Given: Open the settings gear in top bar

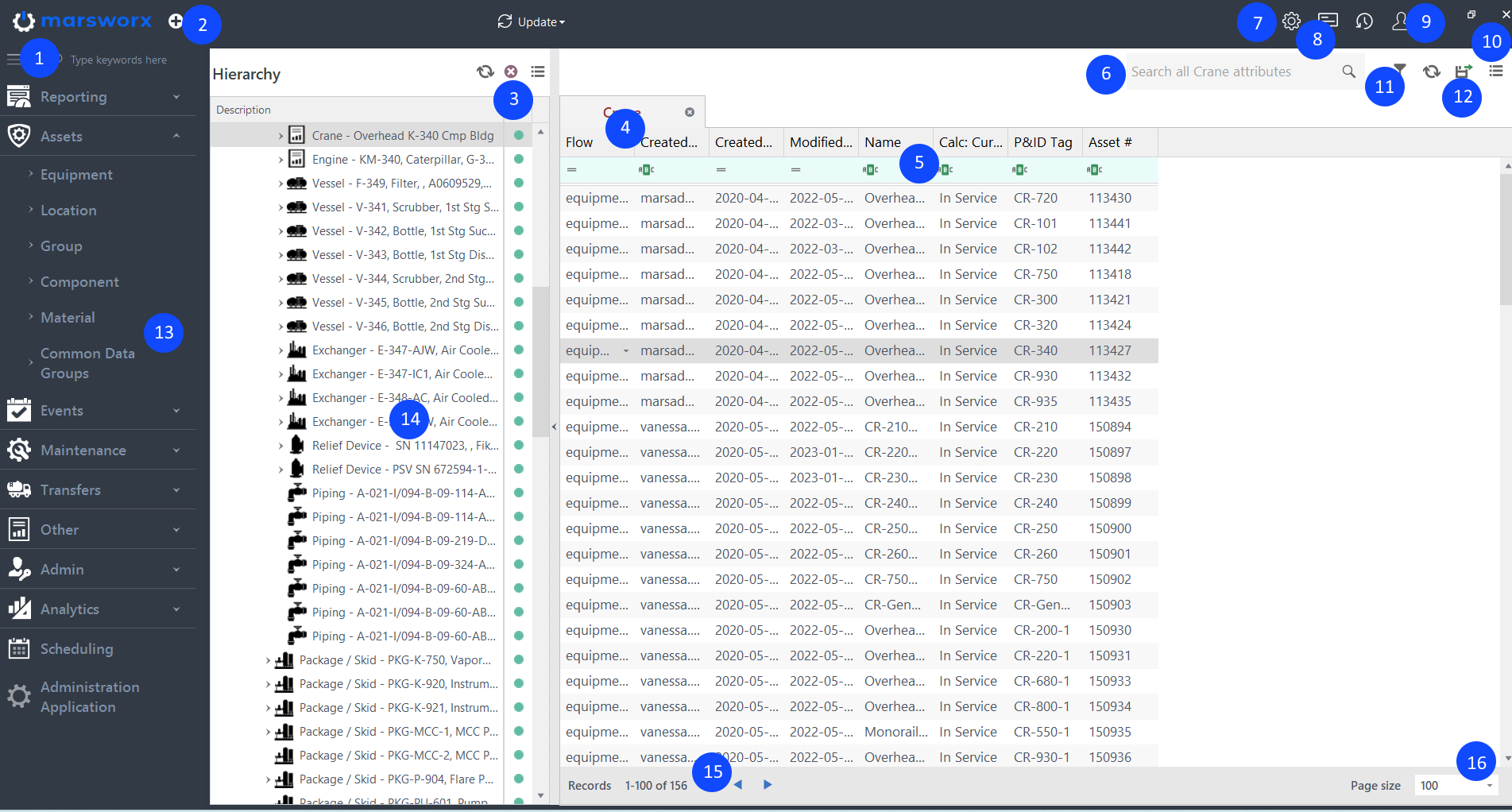Looking at the screenshot, I should [x=1292, y=21].
